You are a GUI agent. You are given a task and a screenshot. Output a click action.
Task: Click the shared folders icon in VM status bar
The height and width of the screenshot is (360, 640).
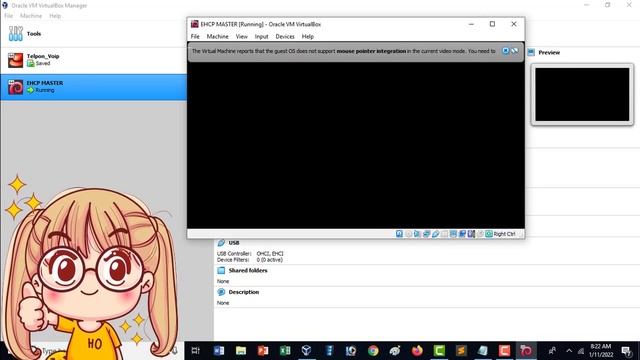coord(444,234)
